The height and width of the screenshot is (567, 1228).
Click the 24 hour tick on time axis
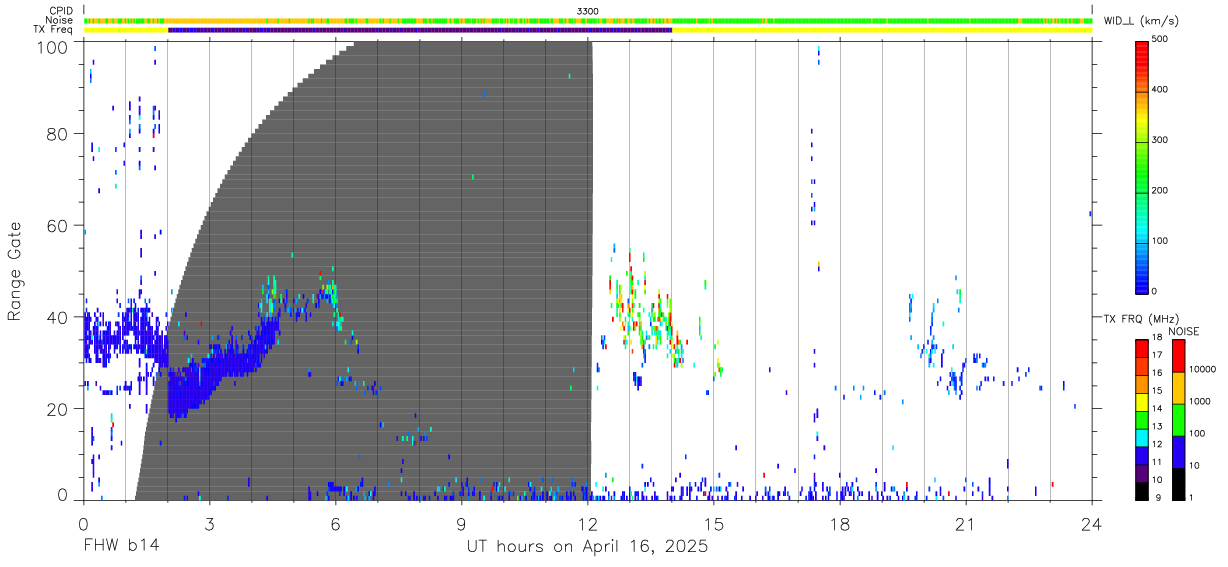tap(1092, 523)
